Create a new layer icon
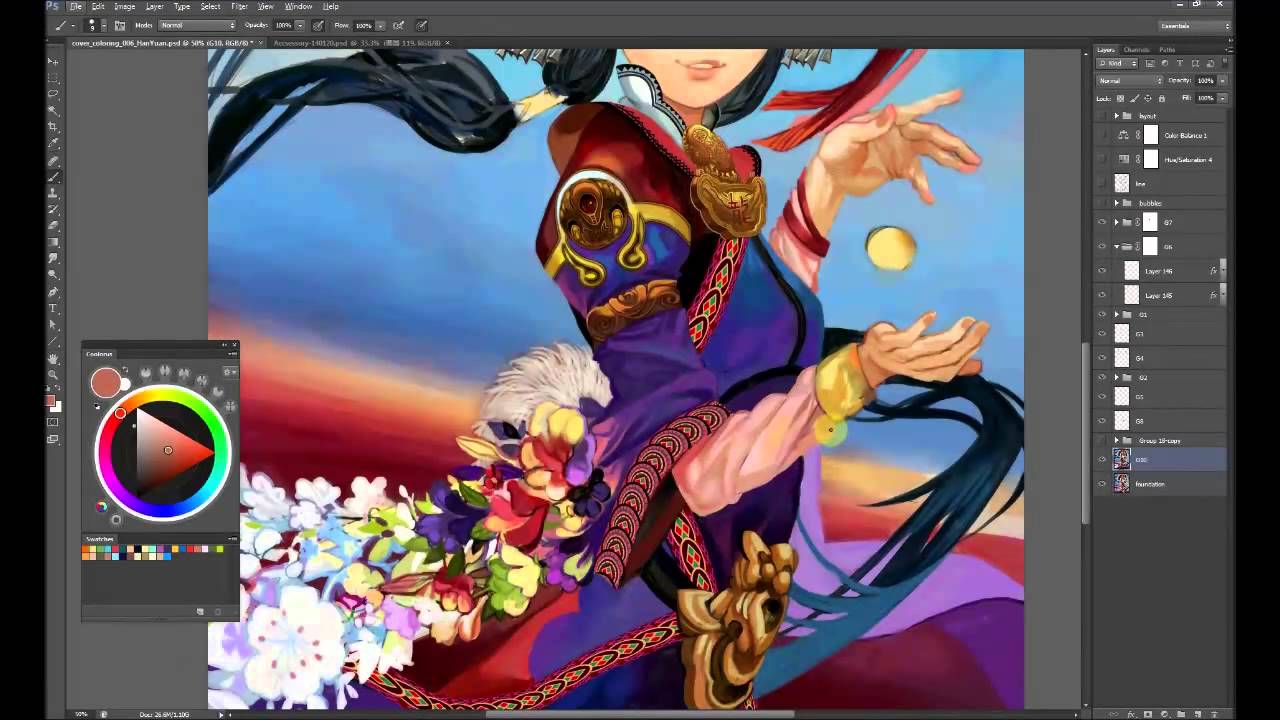 click(x=1197, y=714)
